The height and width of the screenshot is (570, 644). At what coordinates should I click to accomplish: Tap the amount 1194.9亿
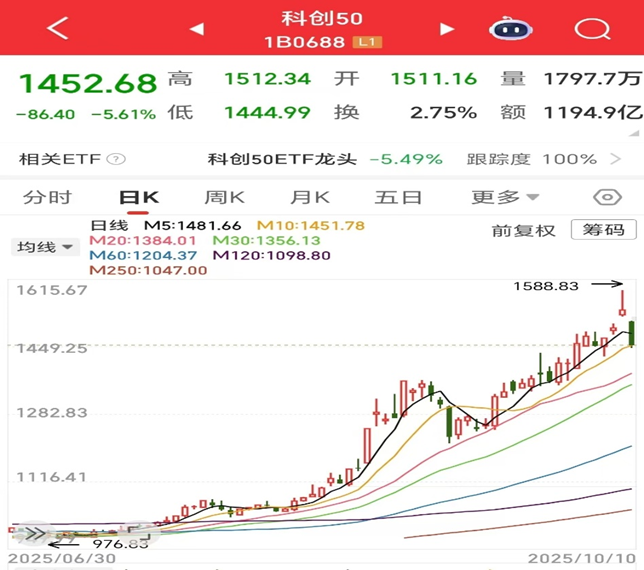click(x=593, y=113)
